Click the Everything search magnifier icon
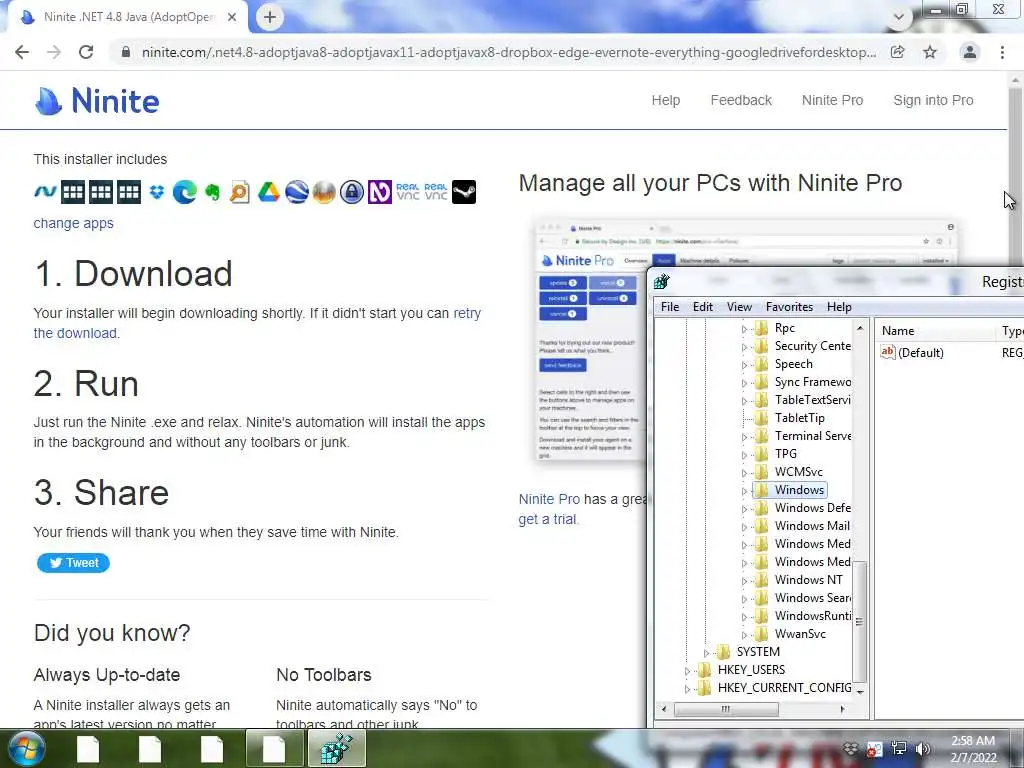 pyautogui.click(x=240, y=192)
